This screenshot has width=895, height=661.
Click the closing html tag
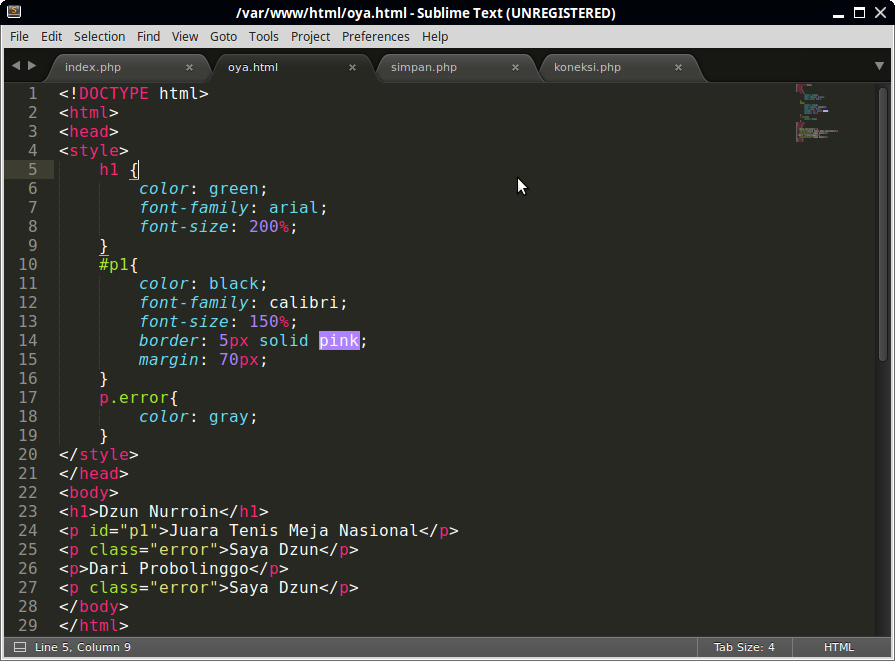(x=94, y=626)
